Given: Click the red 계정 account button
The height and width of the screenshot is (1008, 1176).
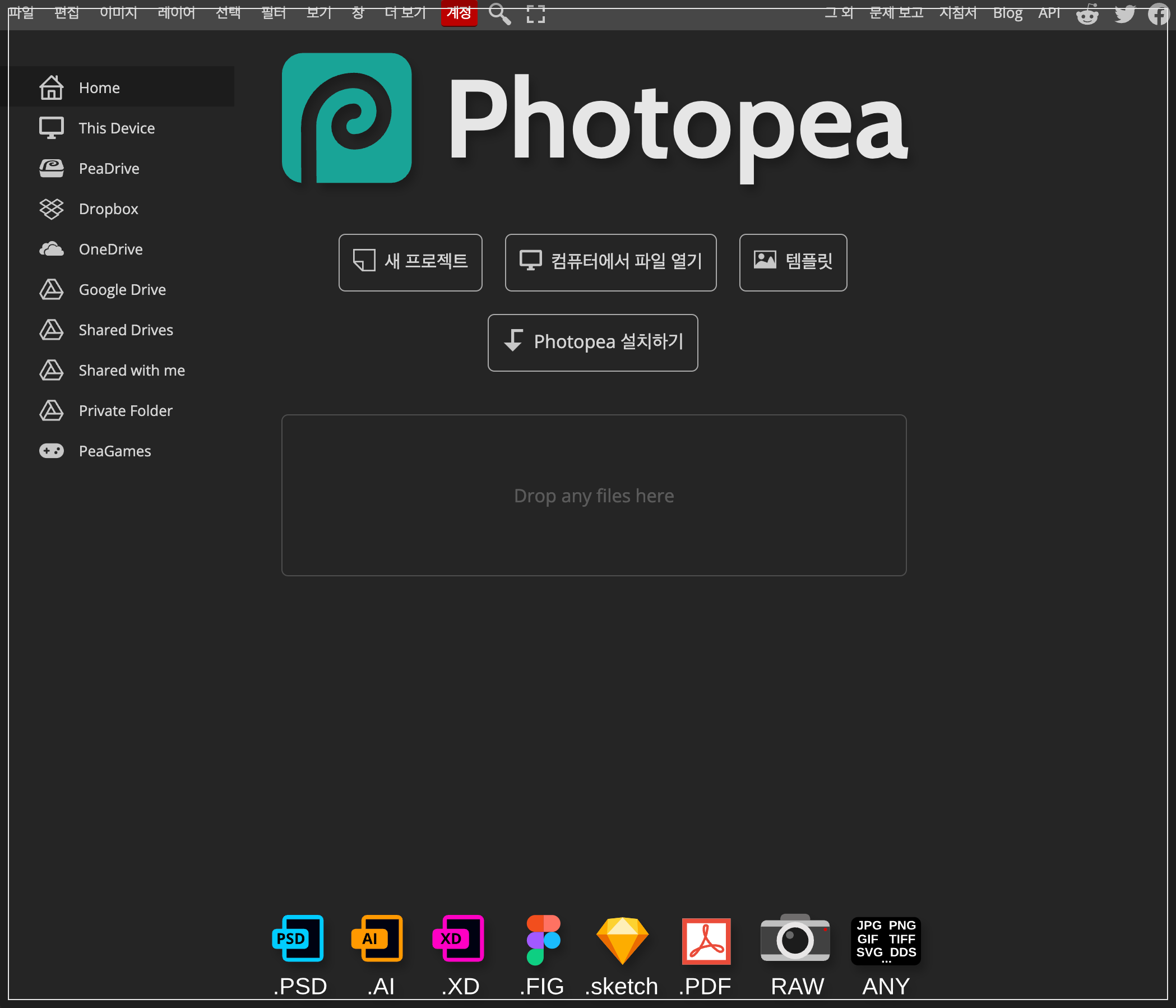Looking at the screenshot, I should pyautogui.click(x=459, y=12).
